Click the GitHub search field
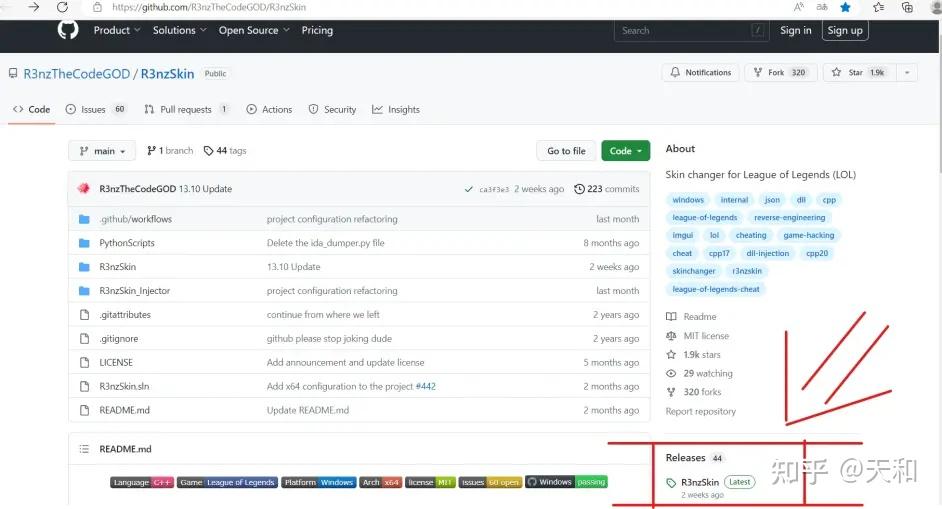The width and height of the screenshot is (942, 509). pos(690,30)
